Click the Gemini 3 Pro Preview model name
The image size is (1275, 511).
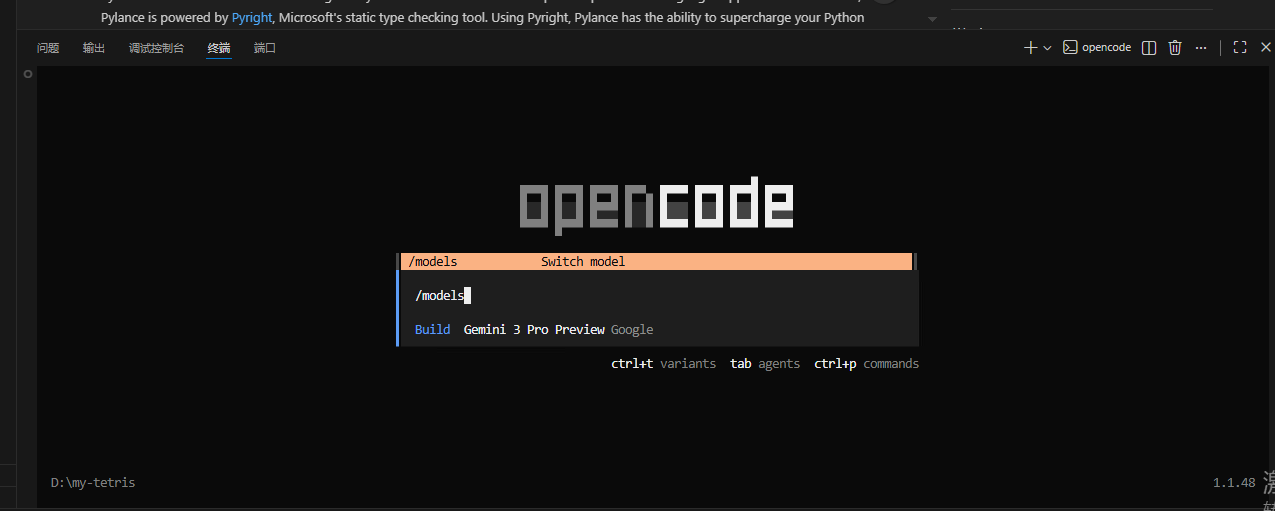534,329
